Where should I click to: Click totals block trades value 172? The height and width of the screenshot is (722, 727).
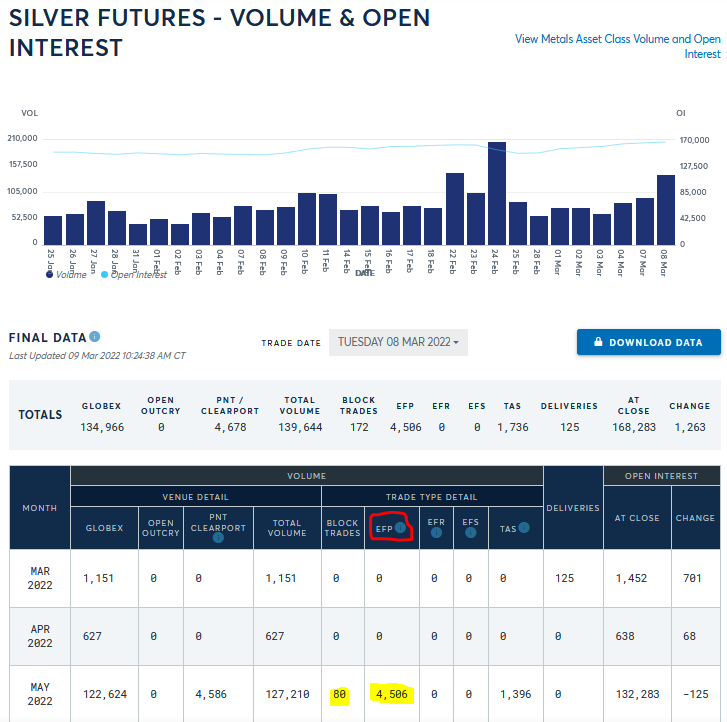(x=359, y=427)
